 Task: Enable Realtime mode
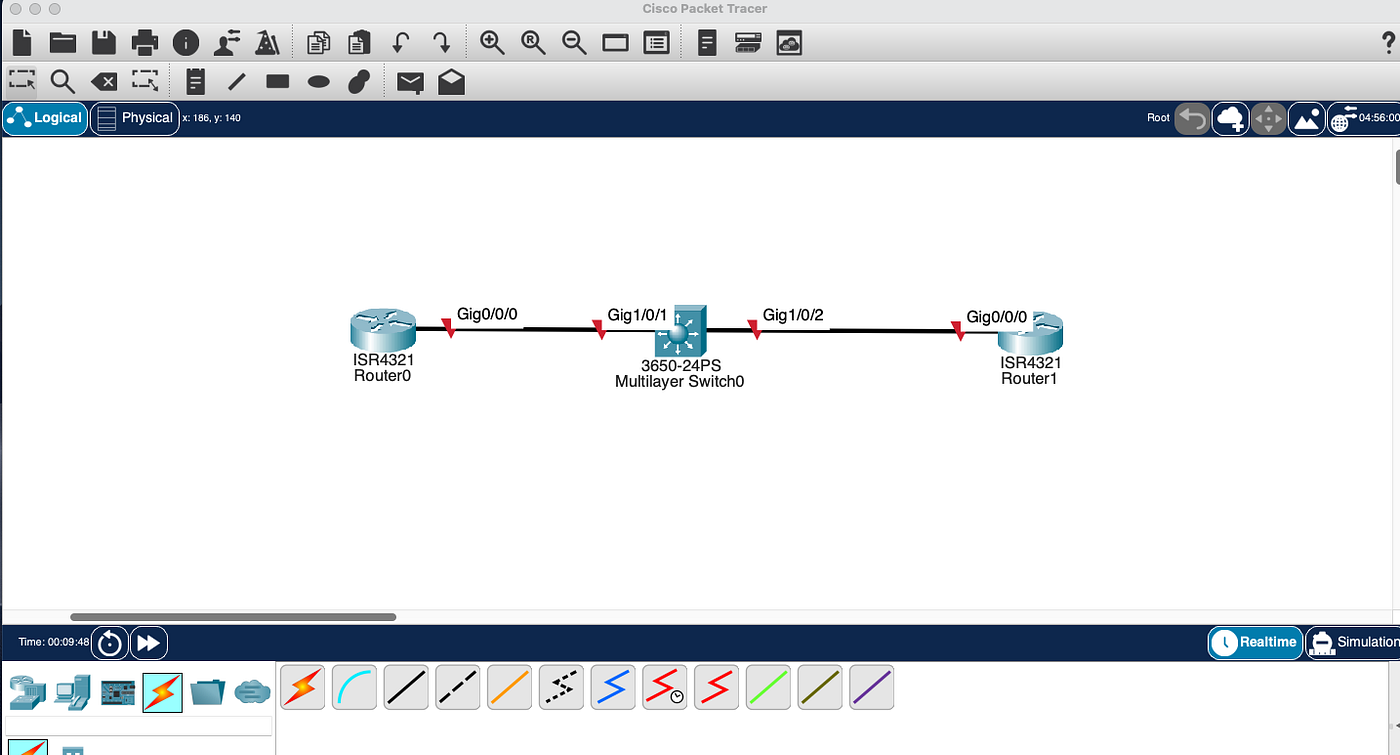pyautogui.click(x=1254, y=643)
